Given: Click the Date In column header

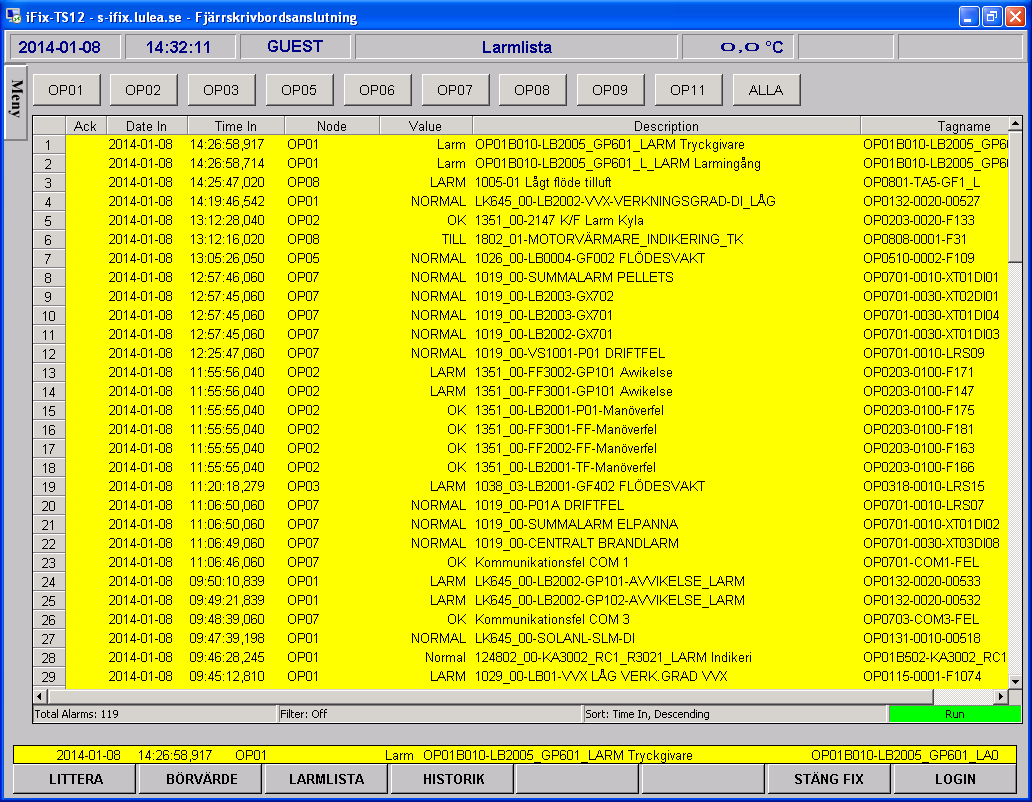Looking at the screenshot, I should pyautogui.click(x=147, y=126).
